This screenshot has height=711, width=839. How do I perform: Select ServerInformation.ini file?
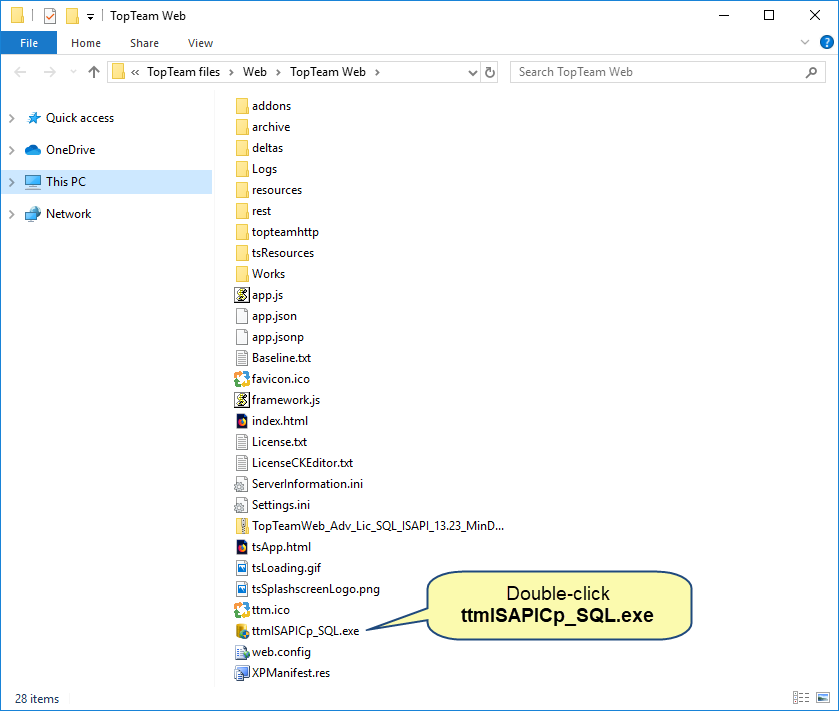(299, 484)
